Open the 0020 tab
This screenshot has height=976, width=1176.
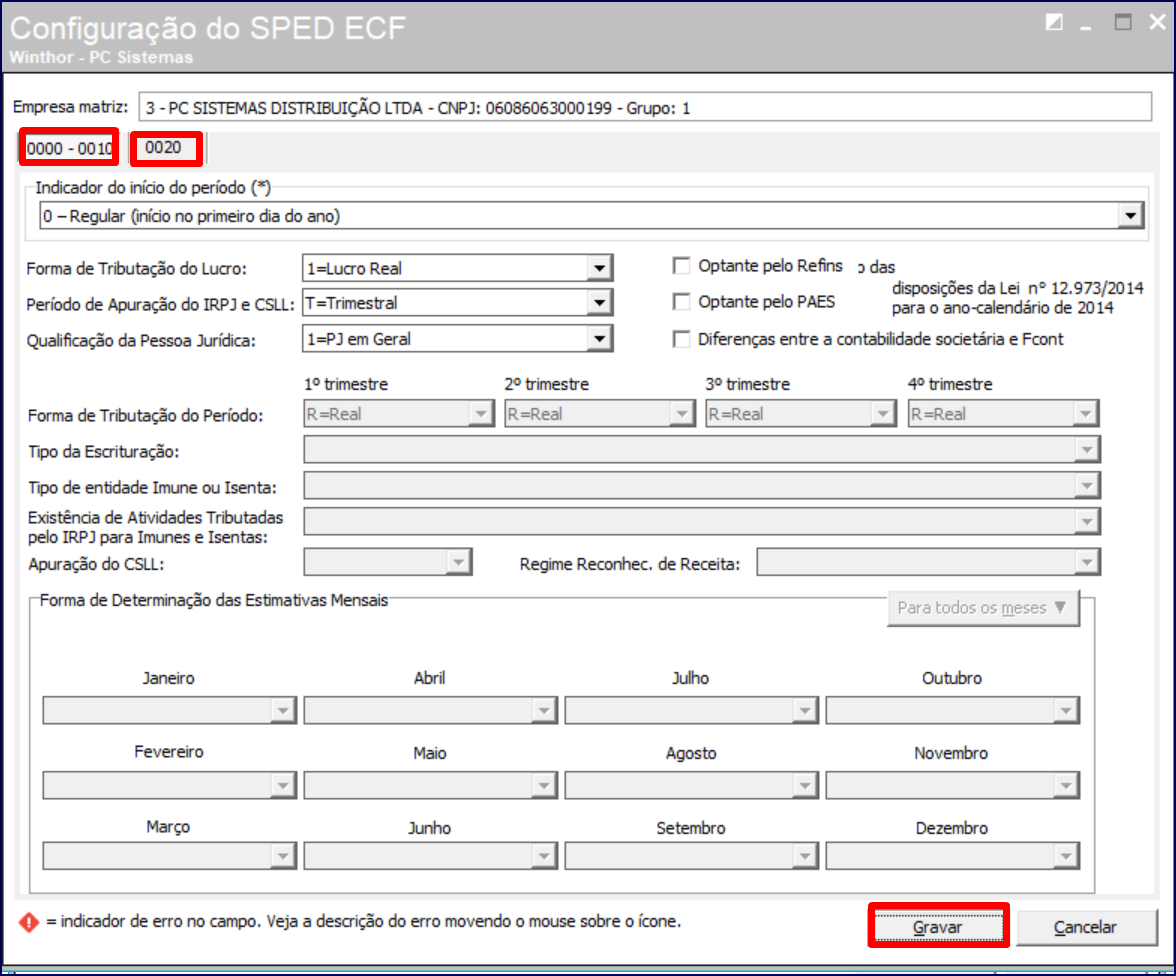(x=166, y=148)
